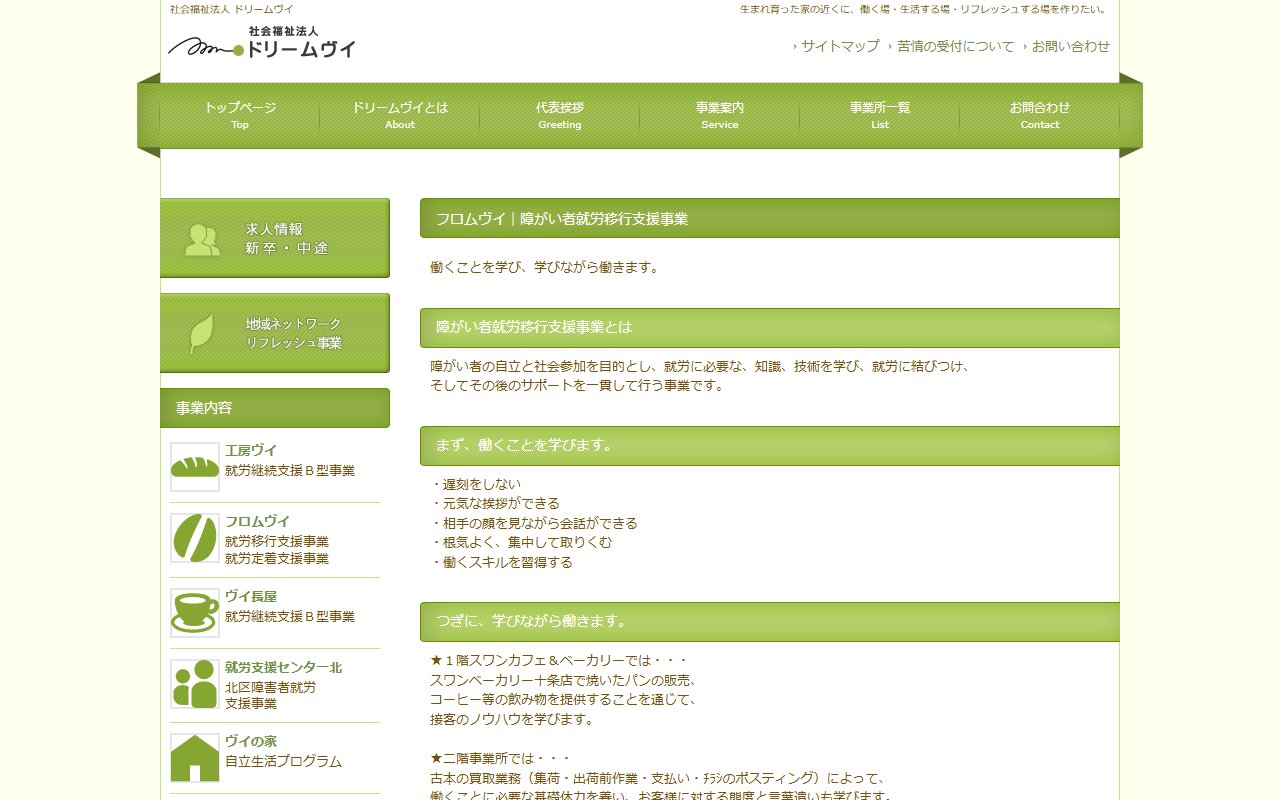Viewport: 1280px width, 800px height.
Task: Open 事業案内 Service menu item
Action: [x=720, y=115]
